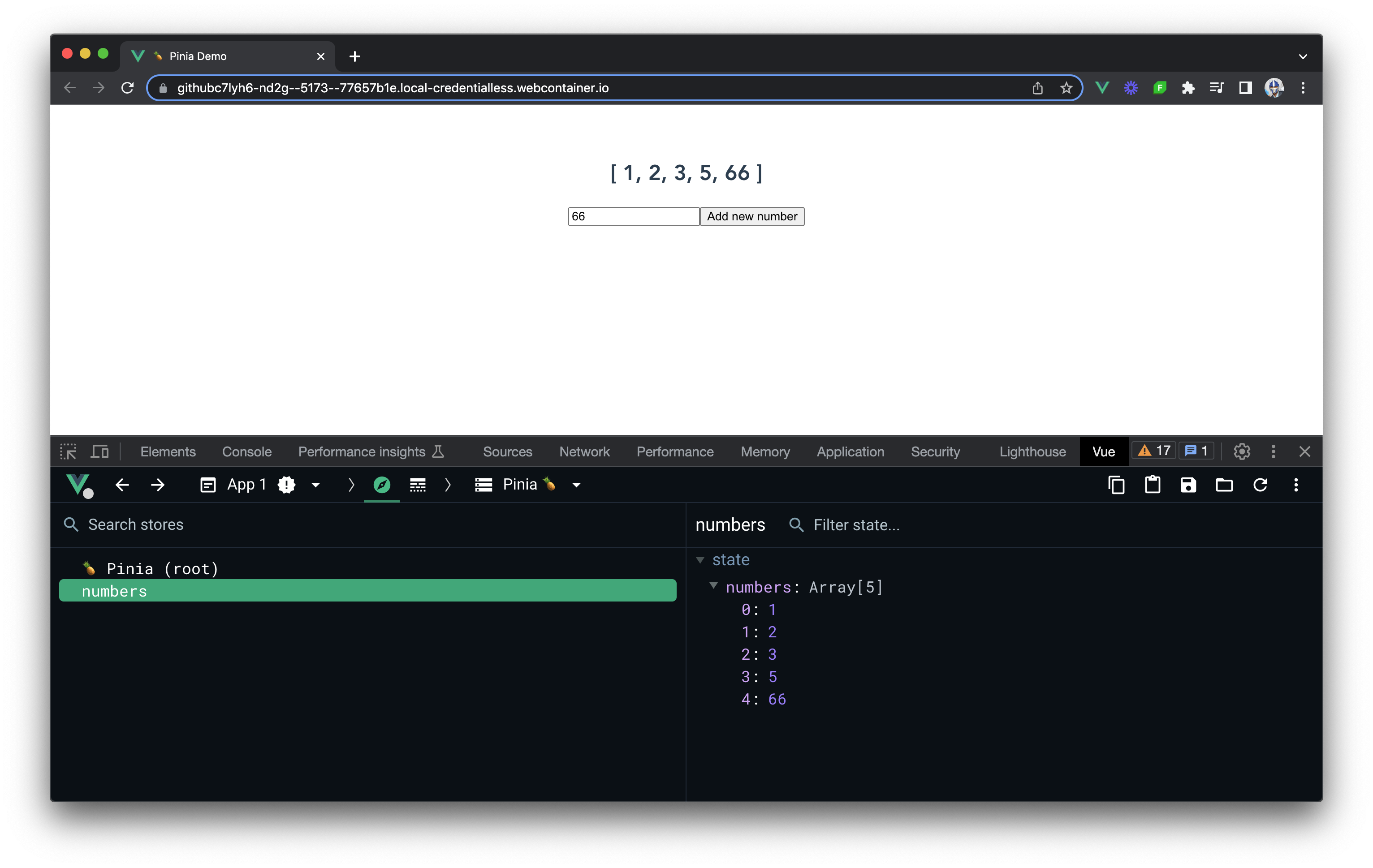This screenshot has width=1373, height=868.
Task: Collapse the state section disclosure triangle
Action: pos(701,560)
